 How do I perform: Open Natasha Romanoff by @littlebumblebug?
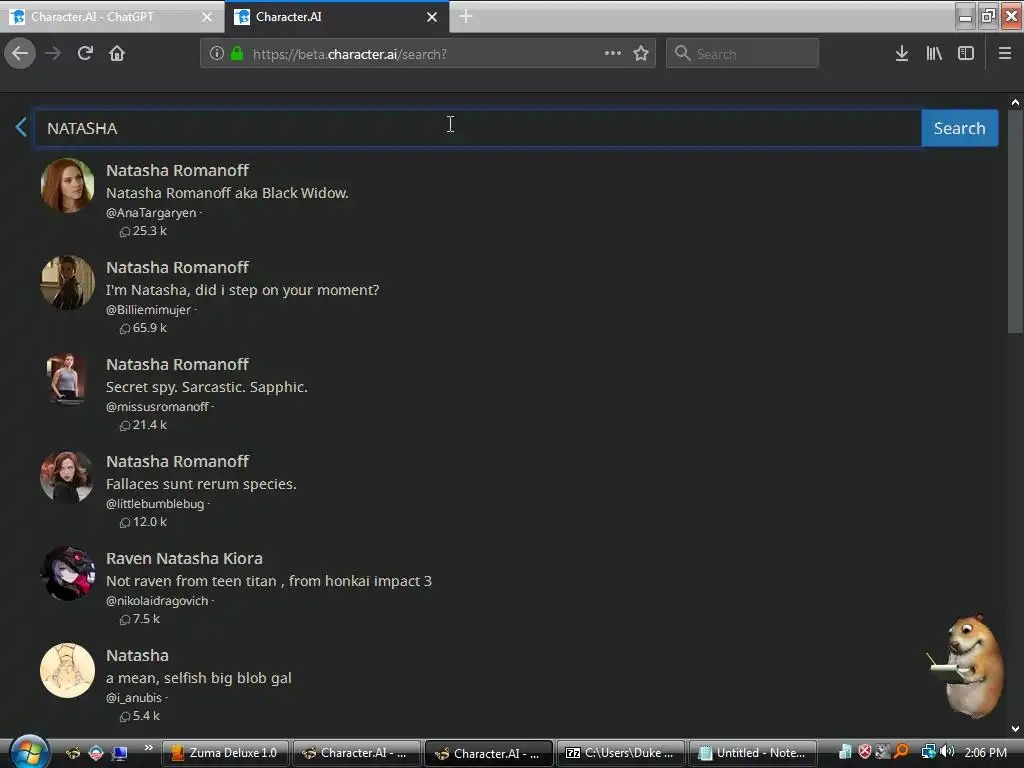click(177, 462)
